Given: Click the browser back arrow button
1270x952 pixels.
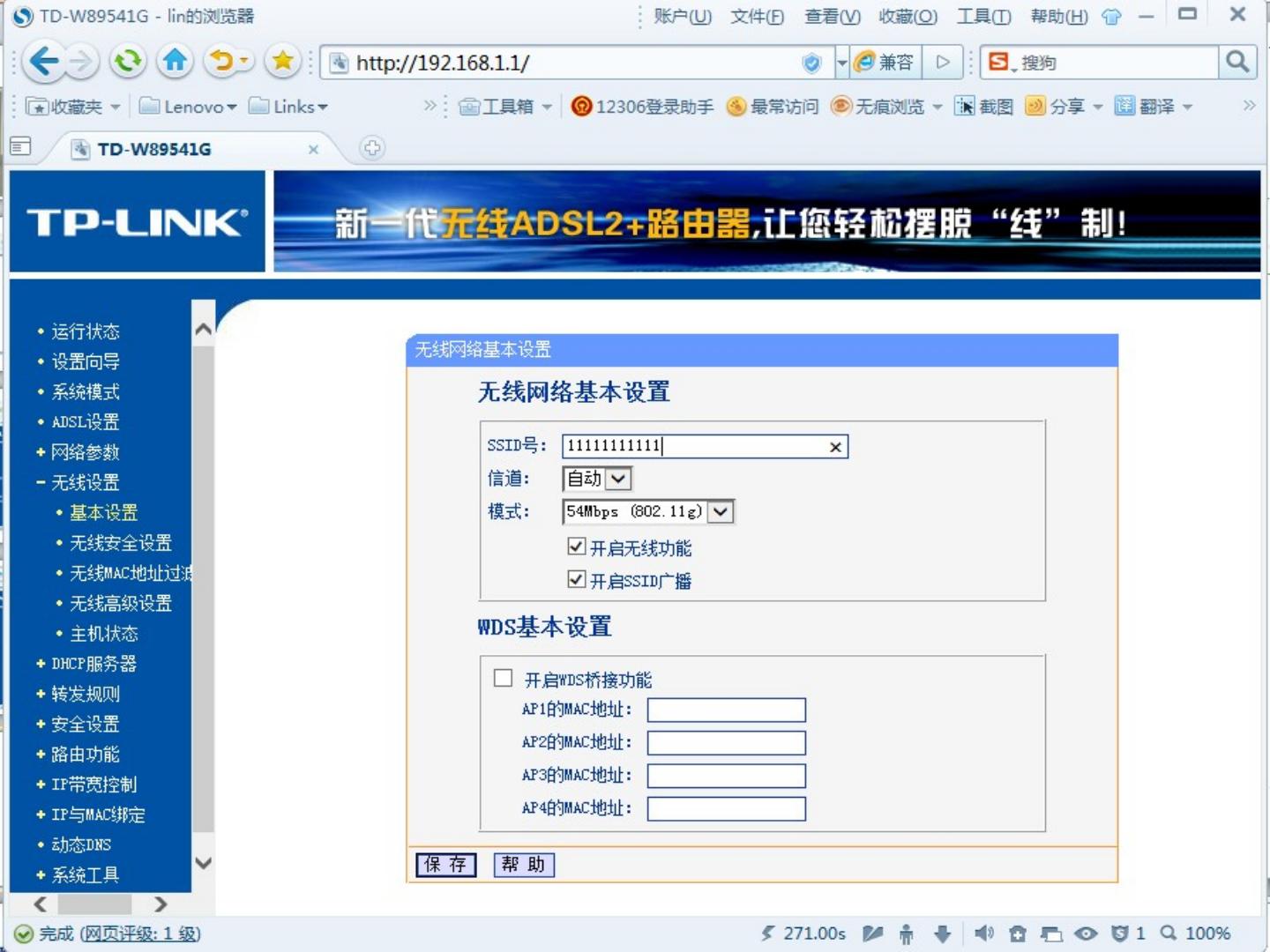Looking at the screenshot, I should coord(43,62).
